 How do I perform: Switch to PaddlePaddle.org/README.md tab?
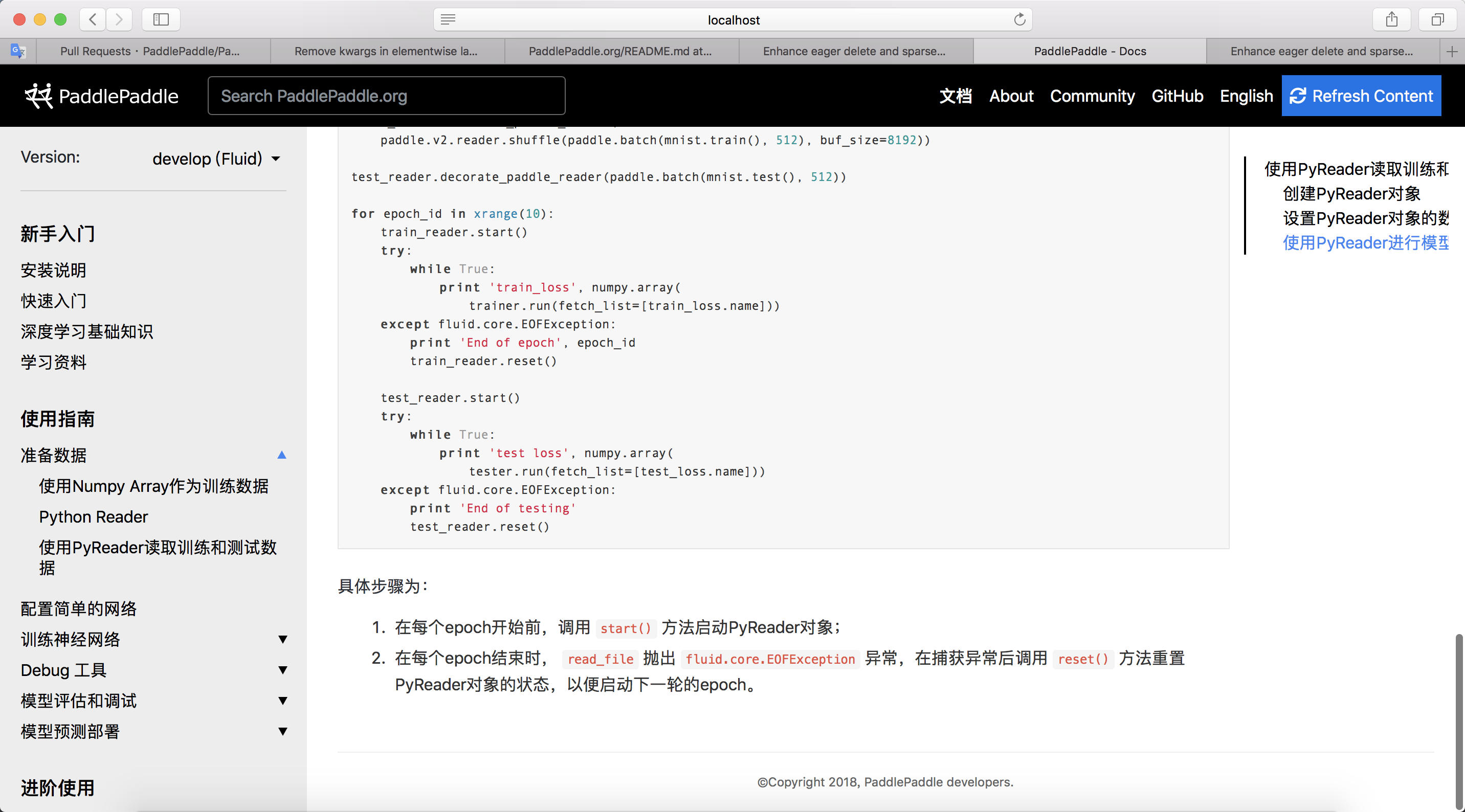[620, 51]
